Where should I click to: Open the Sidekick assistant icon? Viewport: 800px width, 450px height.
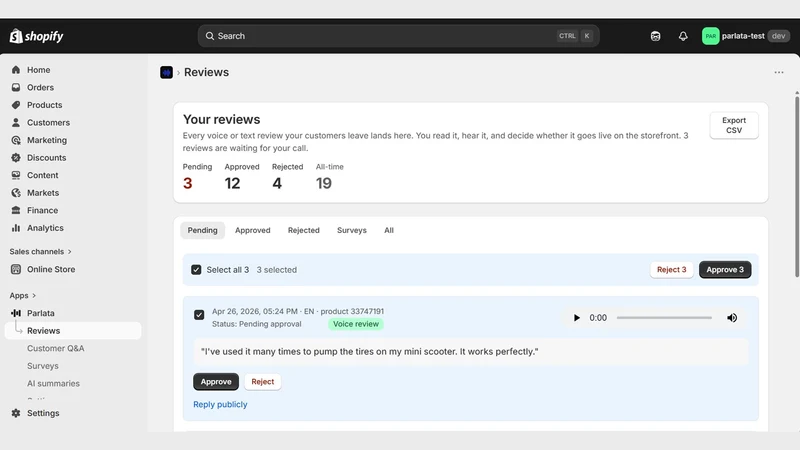coord(655,36)
